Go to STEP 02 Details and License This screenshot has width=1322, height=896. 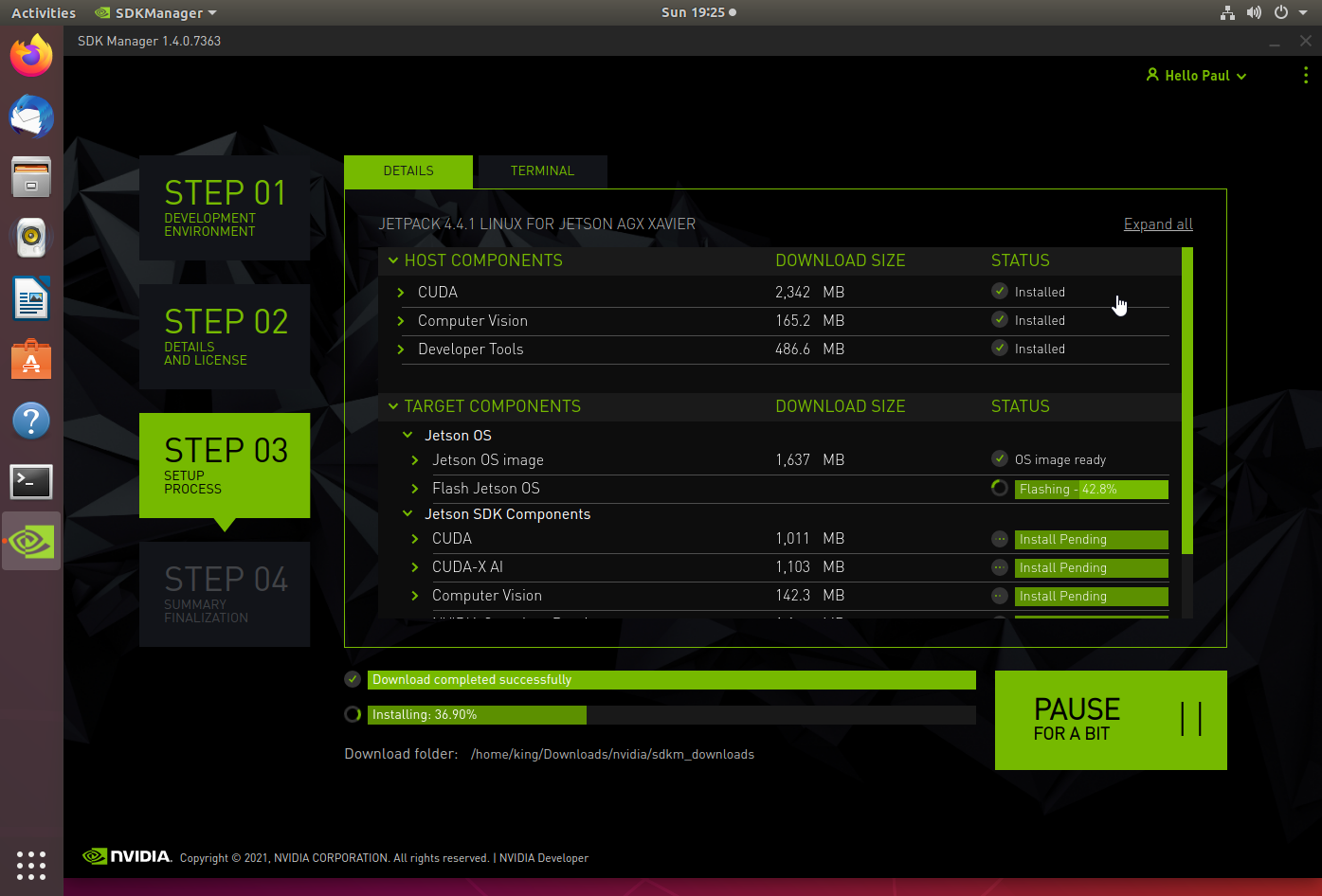pos(225,336)
